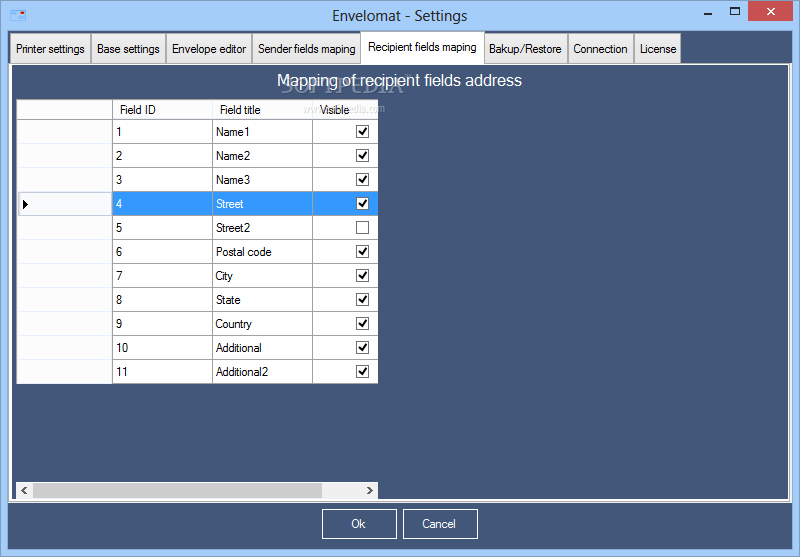Image resolution: width=800 pixels, height=557 pixels.
Task: Click Field ID cell with value 9
Action: (x=162, y=323)
